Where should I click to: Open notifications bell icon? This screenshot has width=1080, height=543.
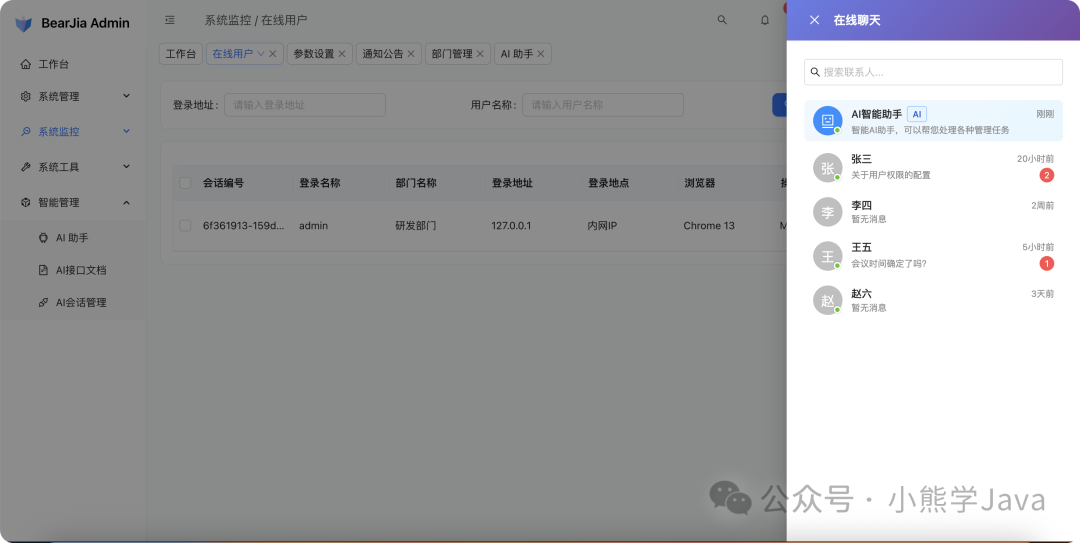point(765,20)
